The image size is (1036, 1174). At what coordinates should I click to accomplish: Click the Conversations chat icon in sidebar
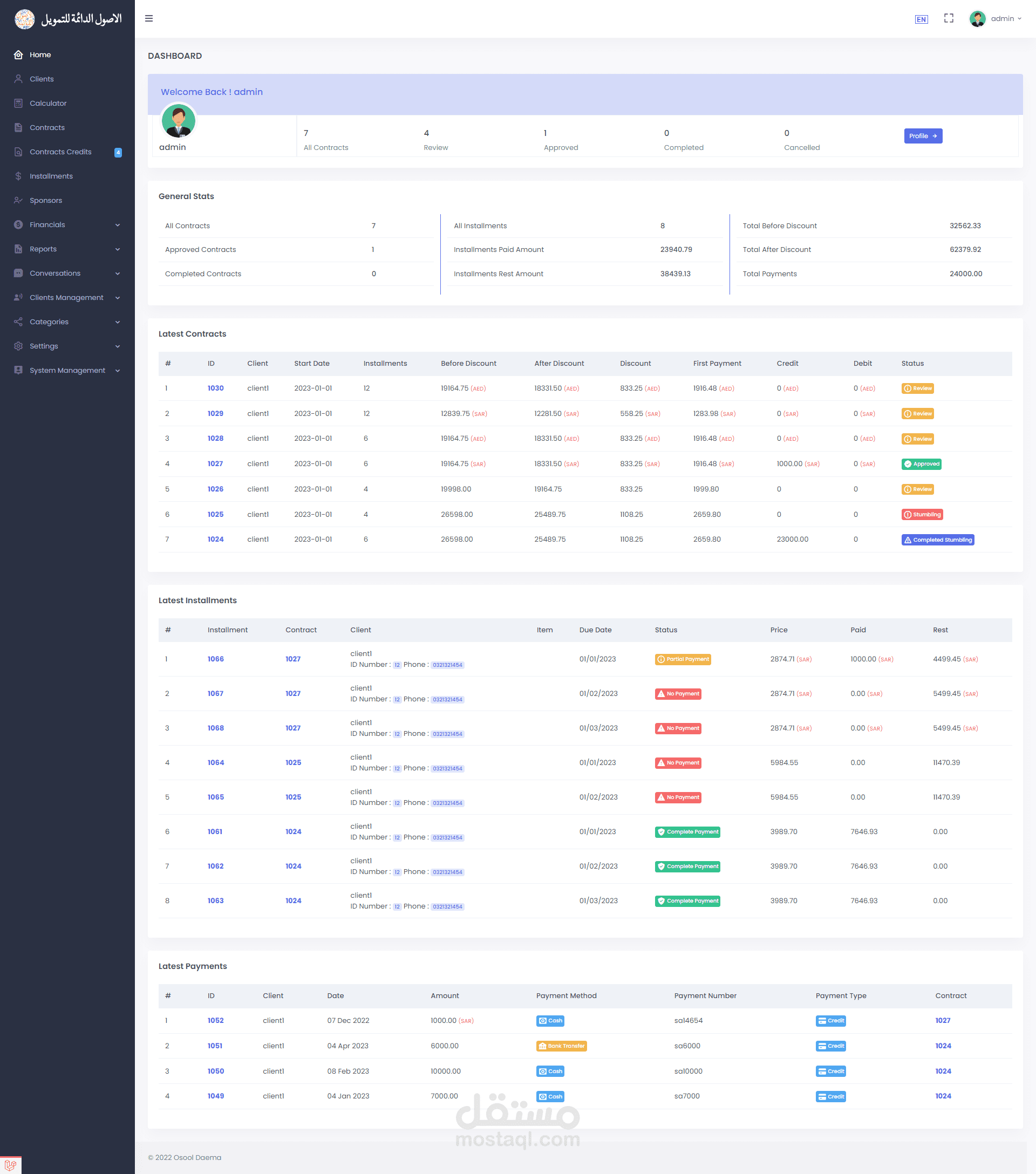(18, 274)
